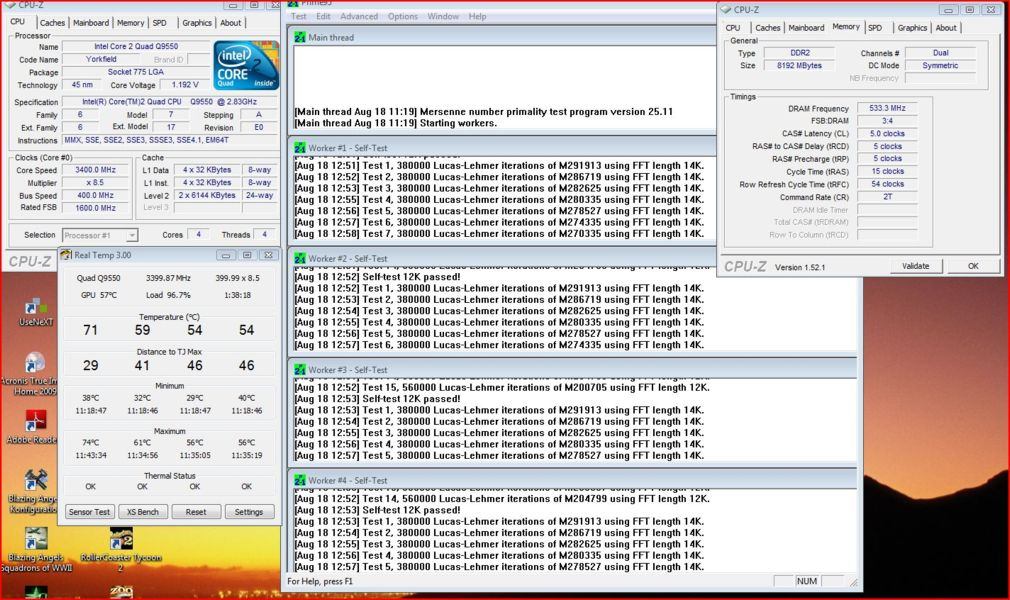1010x600 pixels.
Task: Click Validate in right CPU-Z window
Action: coord(915,266)
